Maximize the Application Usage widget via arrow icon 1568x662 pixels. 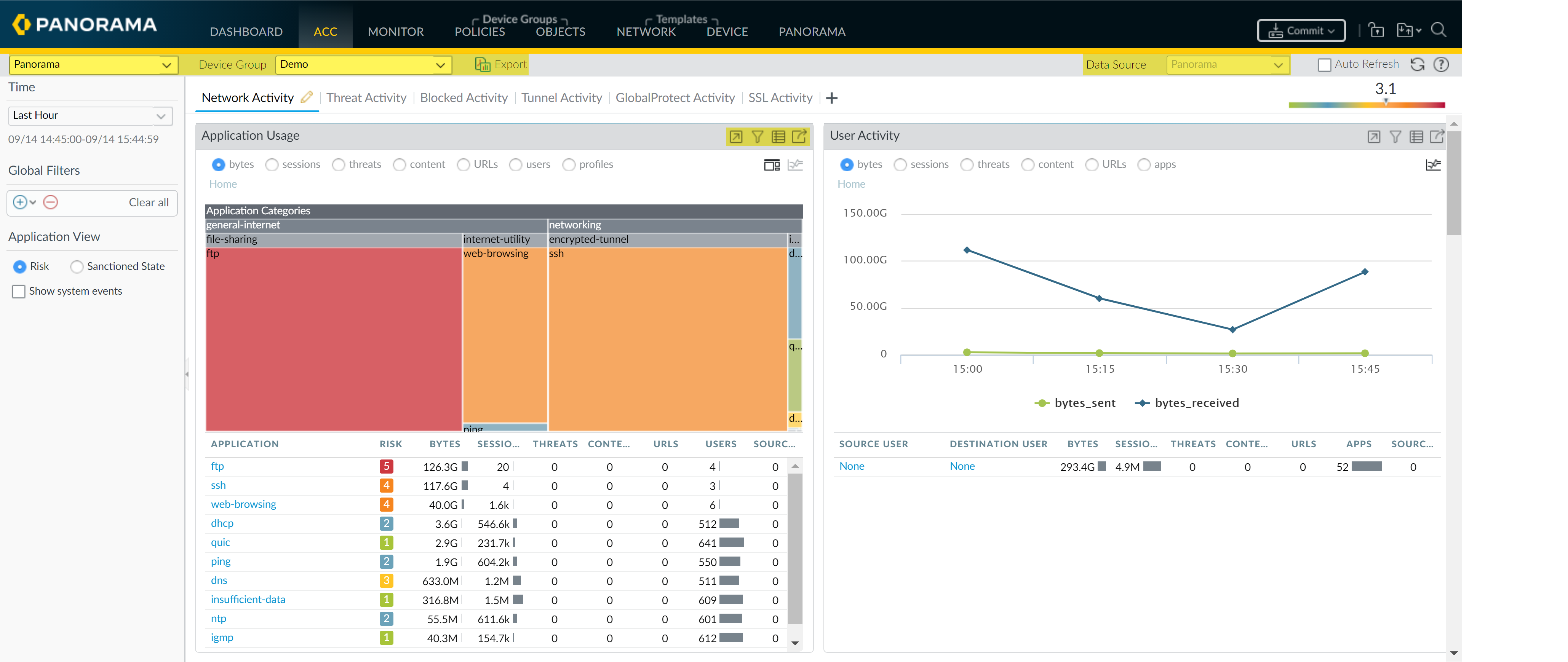(736, 136)
